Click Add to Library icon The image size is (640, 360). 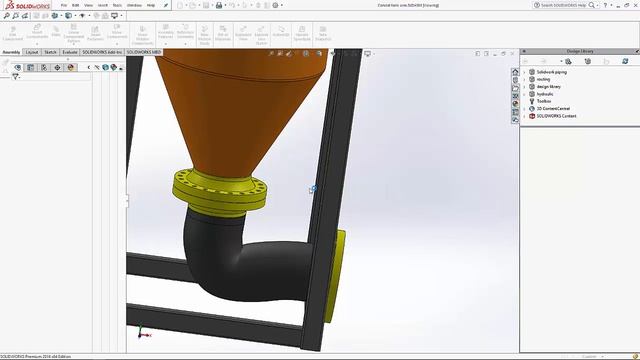(x=568, y=61)
